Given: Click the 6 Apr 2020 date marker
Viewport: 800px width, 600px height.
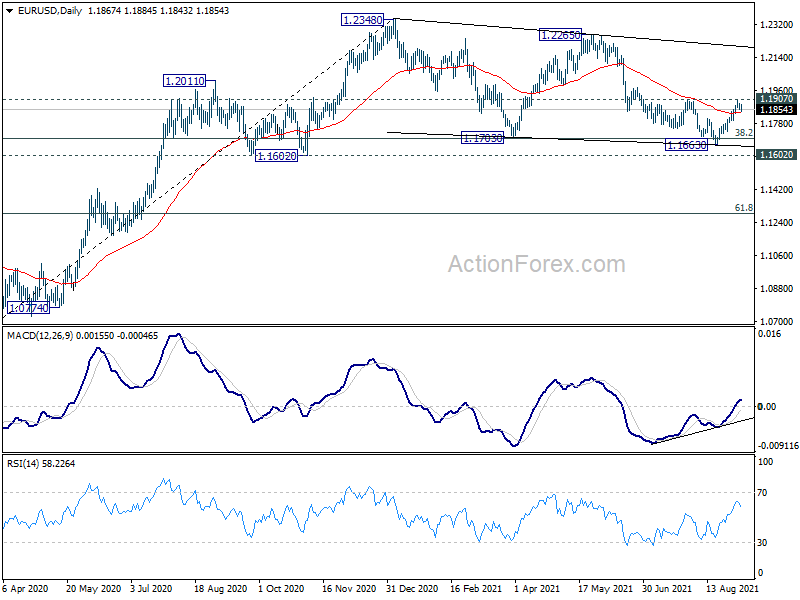Looking at the screenshot, I should (27, 590).
